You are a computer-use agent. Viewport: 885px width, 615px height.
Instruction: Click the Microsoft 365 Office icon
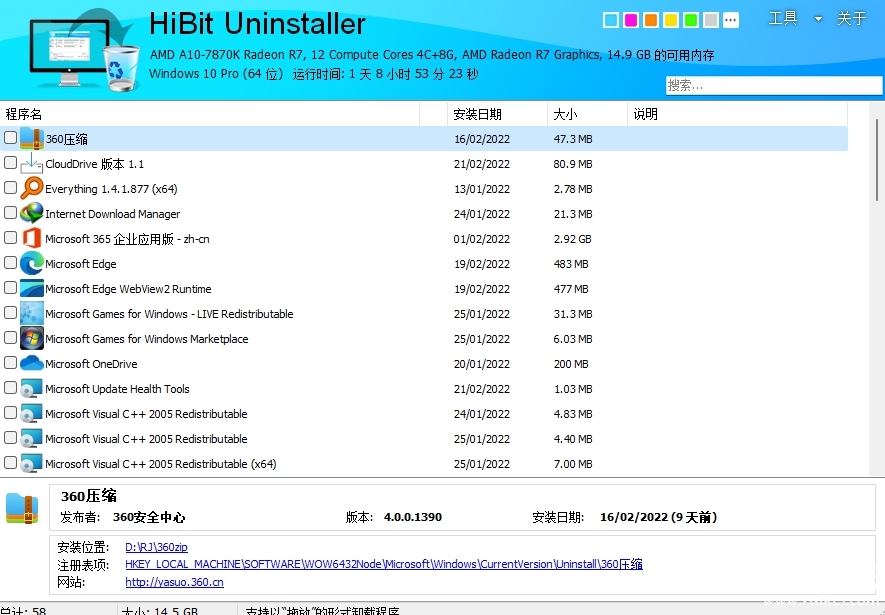pyautogui.click(x=32, y=239)
